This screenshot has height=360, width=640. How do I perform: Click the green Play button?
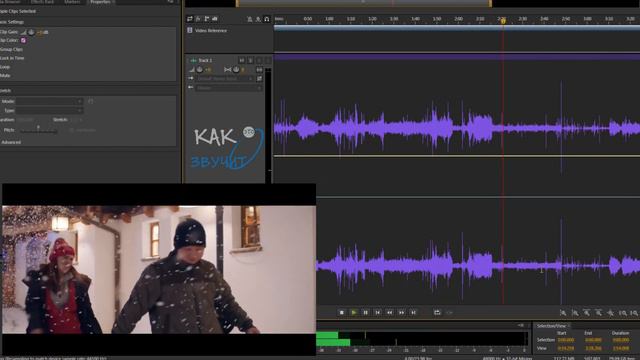point(353,312)
